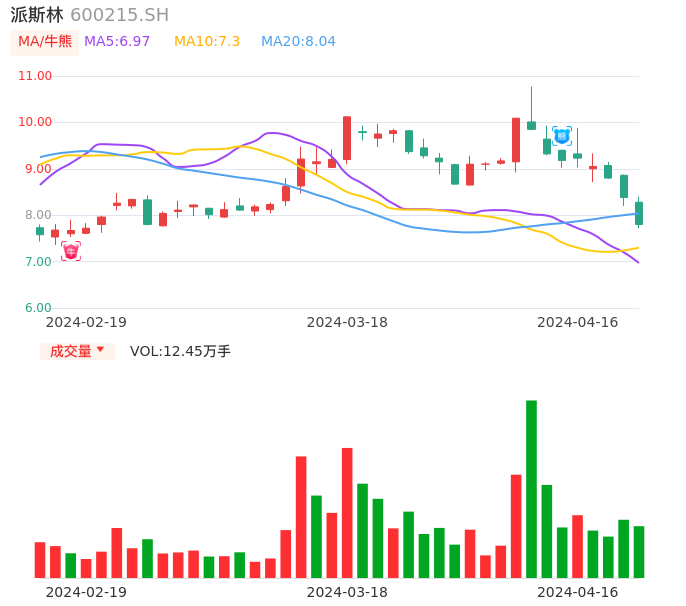
Task: Click the 2024-03-18 date label under candlesticks
Action: pos(347,322)
